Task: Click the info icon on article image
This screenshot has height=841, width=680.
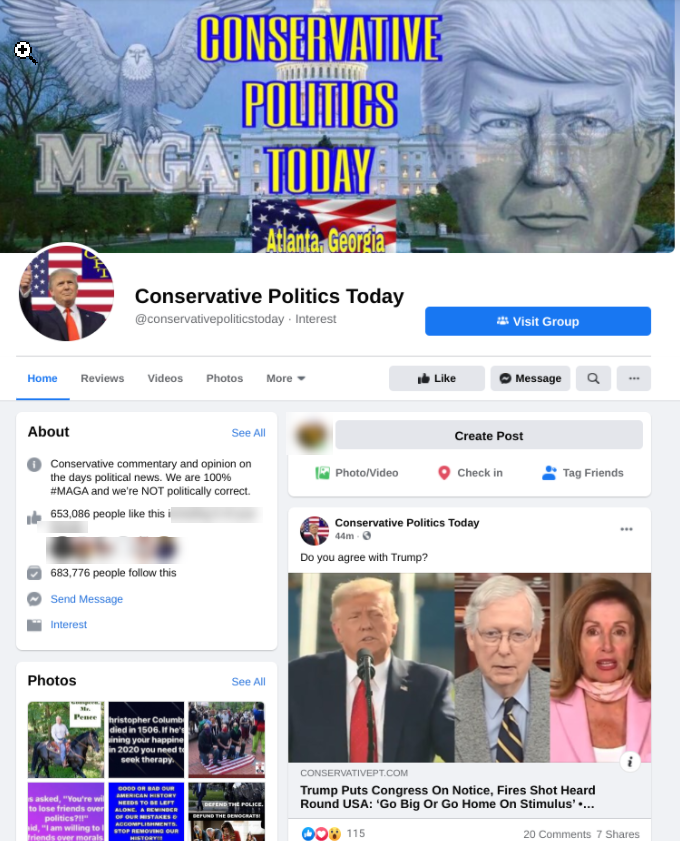Action: coord(630,761)
